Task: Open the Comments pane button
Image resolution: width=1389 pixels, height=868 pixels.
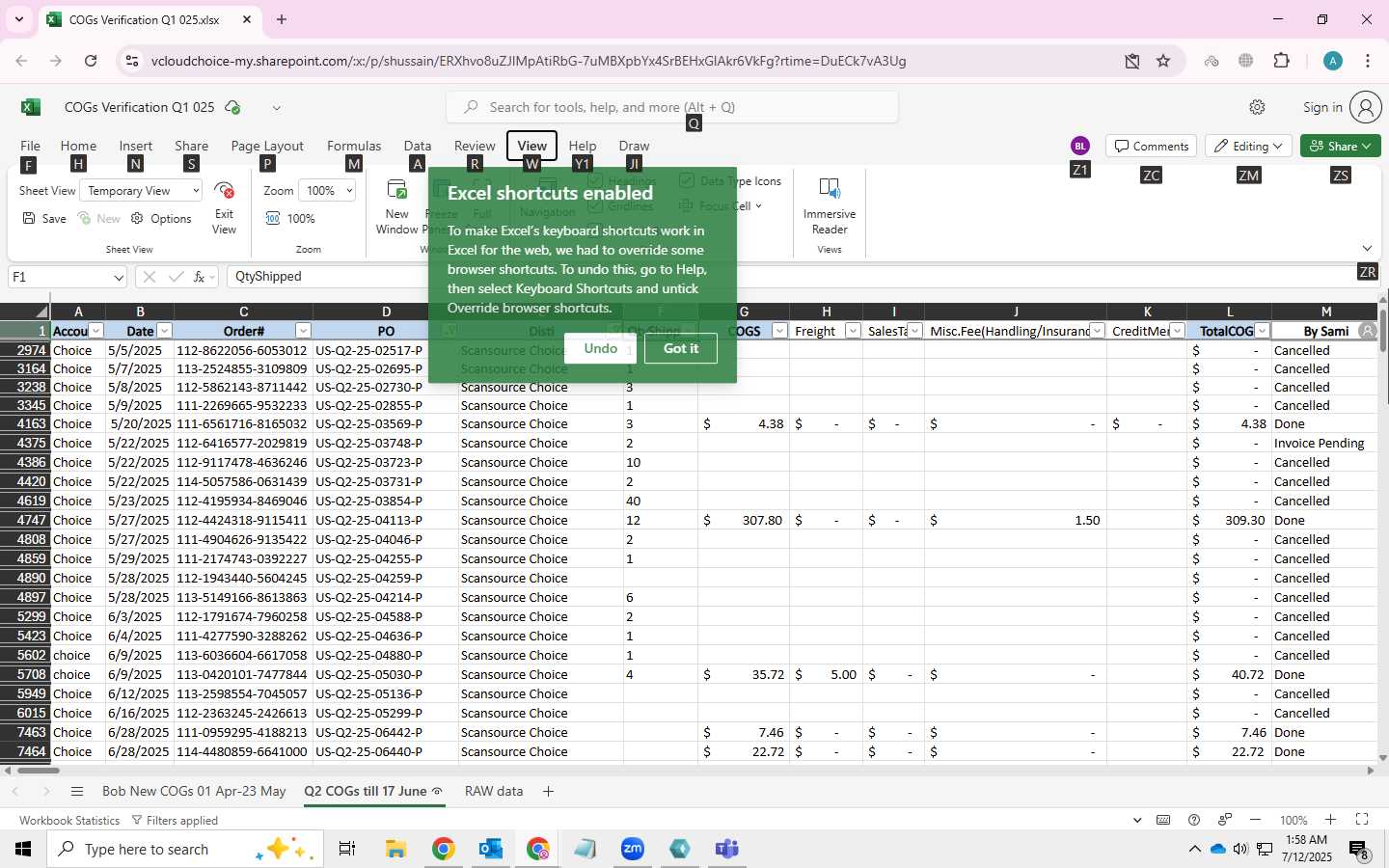Action: pyautogui.click(x=1151, y=146)
